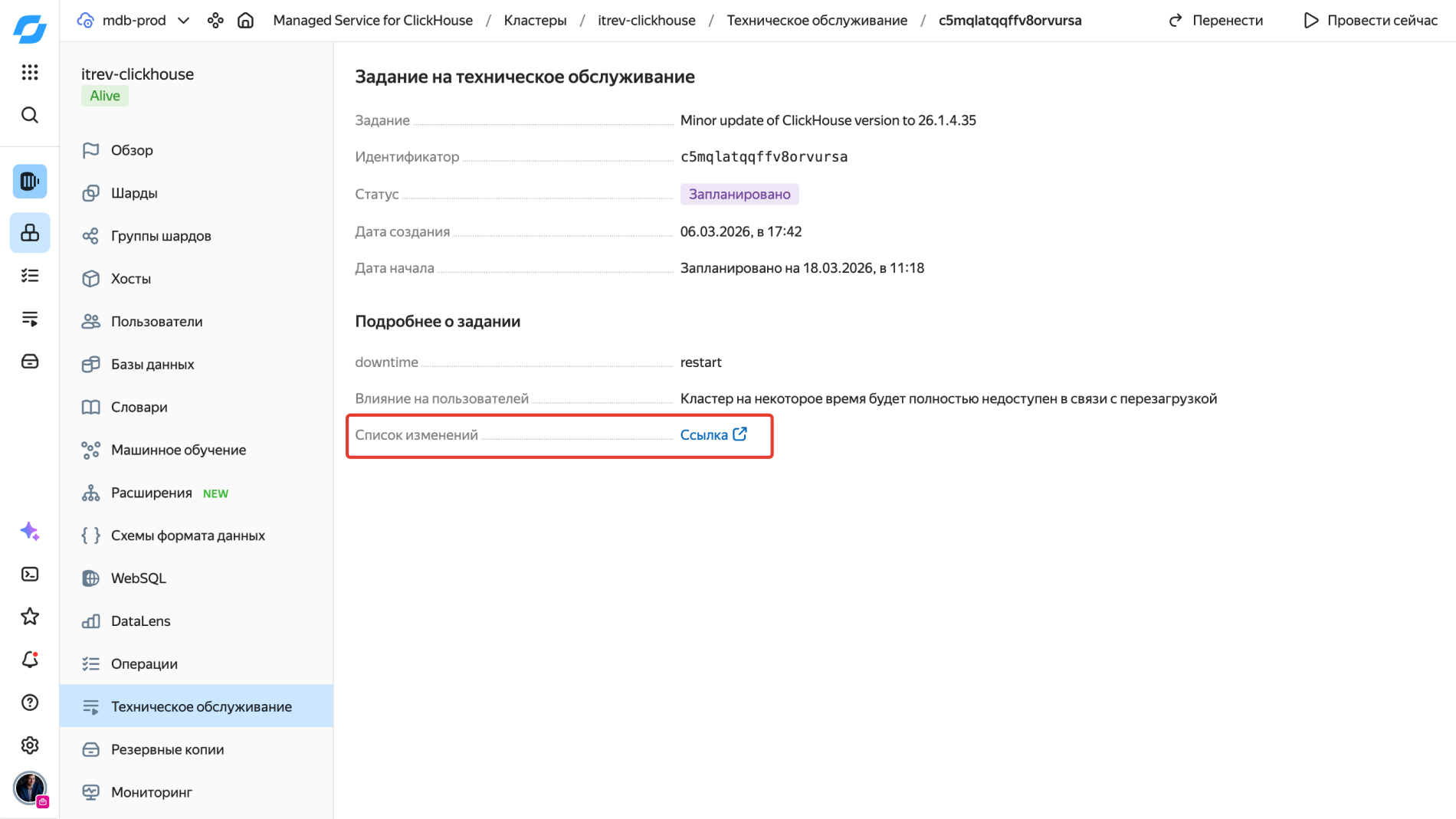Screen dimensions: 1456x819
Task: Open the notifications bell
Action: point(29,660)
